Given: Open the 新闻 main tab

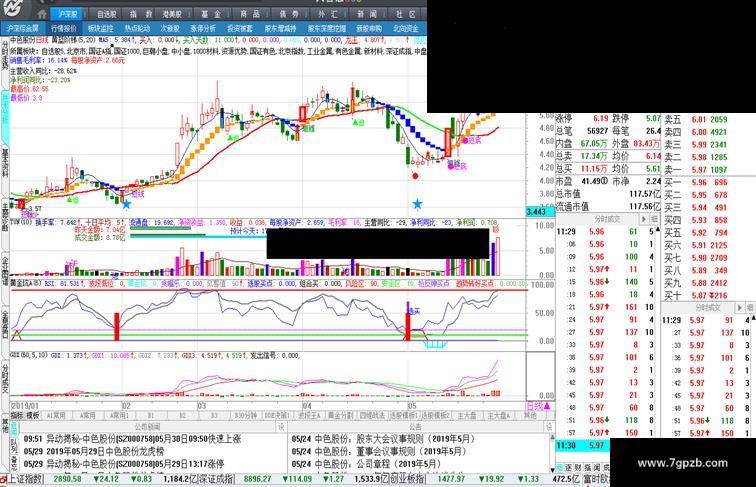Looking at the screenshot, I should coord(367,14).
